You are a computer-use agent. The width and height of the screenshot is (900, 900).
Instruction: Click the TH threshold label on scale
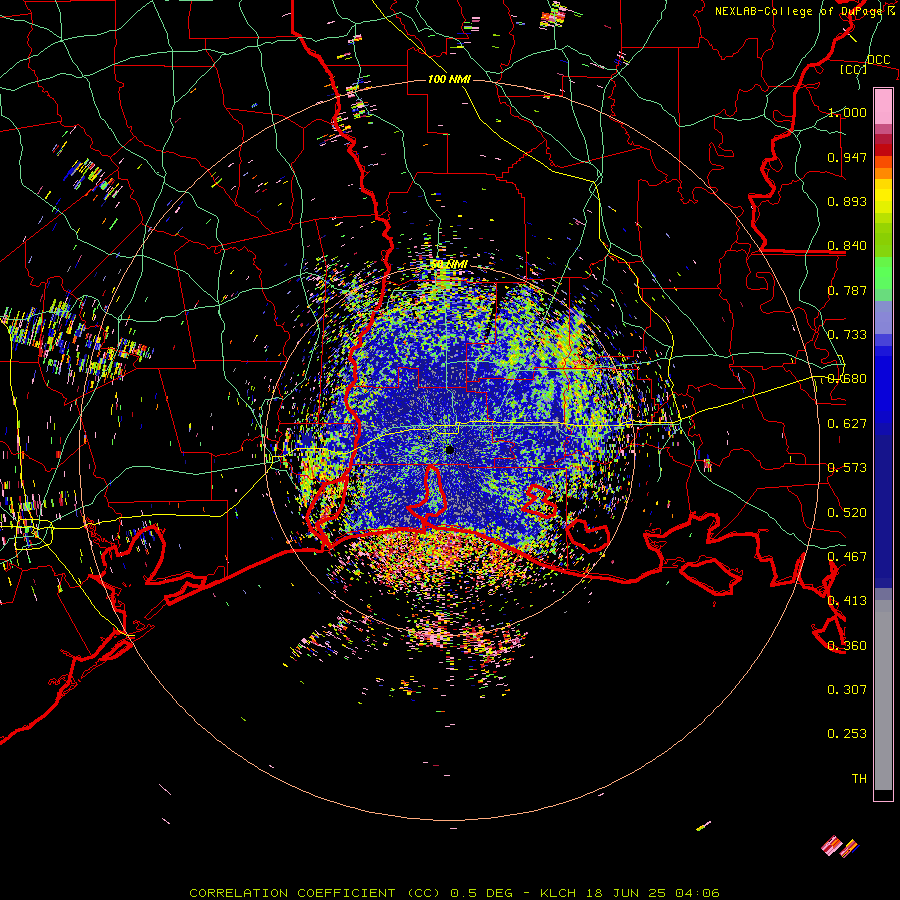(x=859, y=779)
